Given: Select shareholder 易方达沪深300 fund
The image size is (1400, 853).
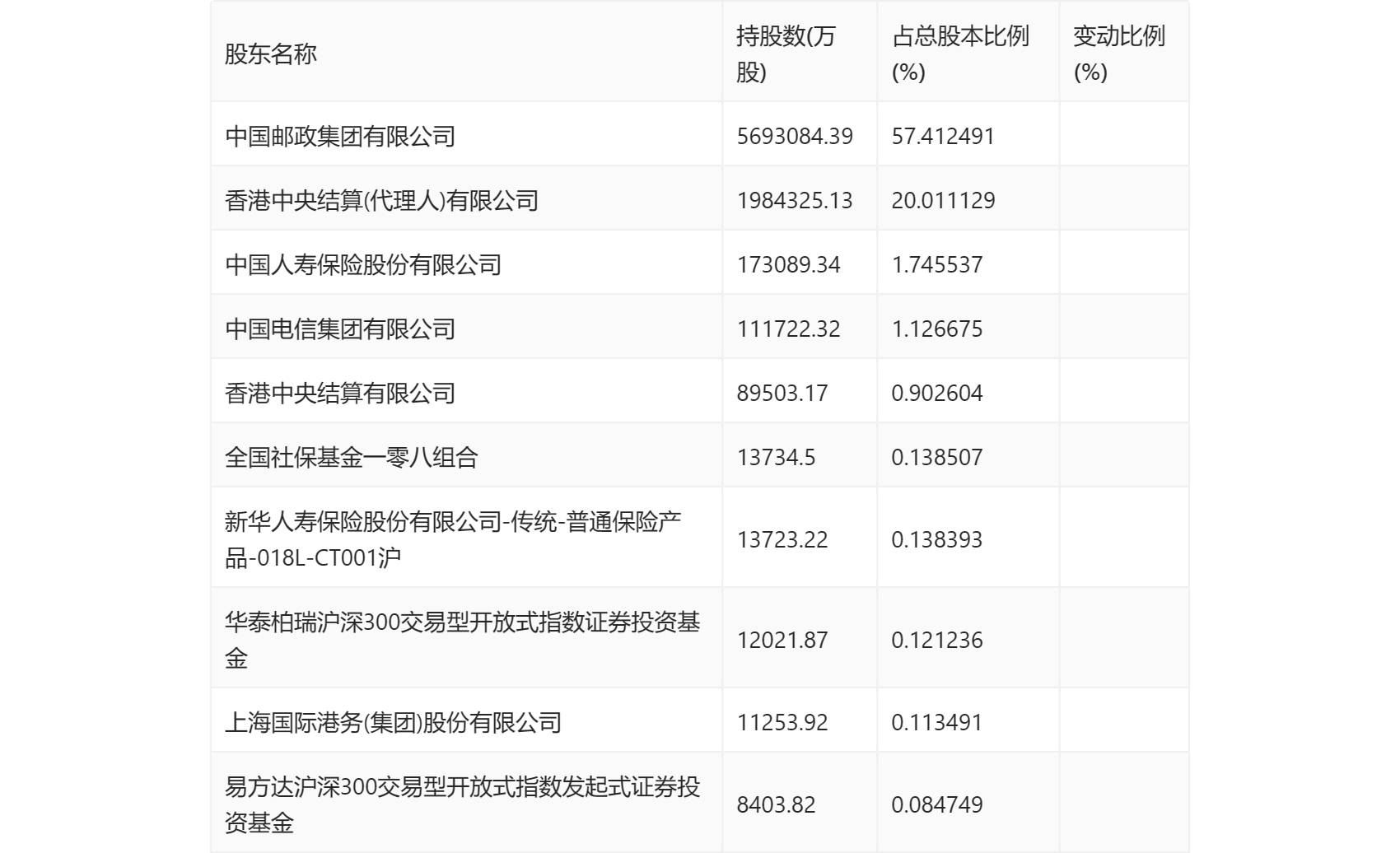Looking at the screenshot, I should (x=463, y=804).
